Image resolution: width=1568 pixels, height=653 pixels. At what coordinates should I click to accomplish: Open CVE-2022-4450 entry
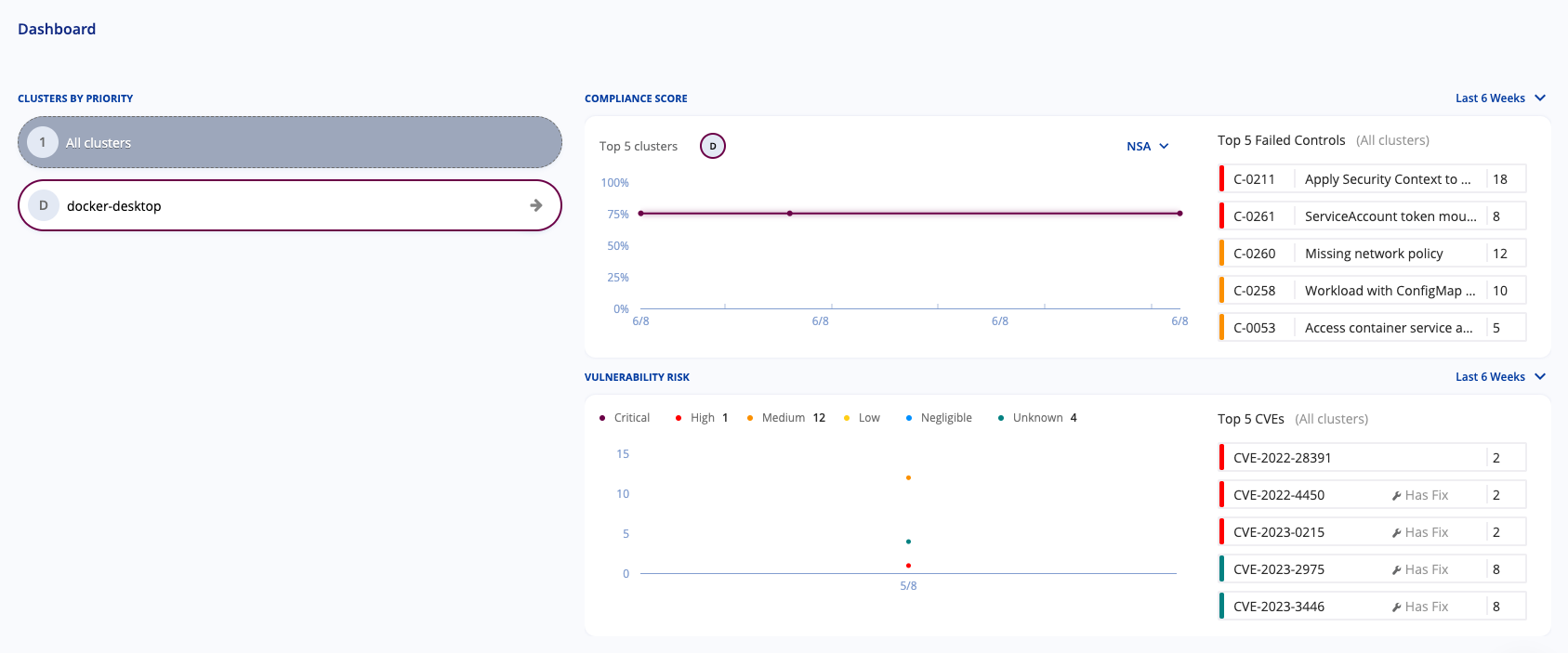pos(1372,495)
